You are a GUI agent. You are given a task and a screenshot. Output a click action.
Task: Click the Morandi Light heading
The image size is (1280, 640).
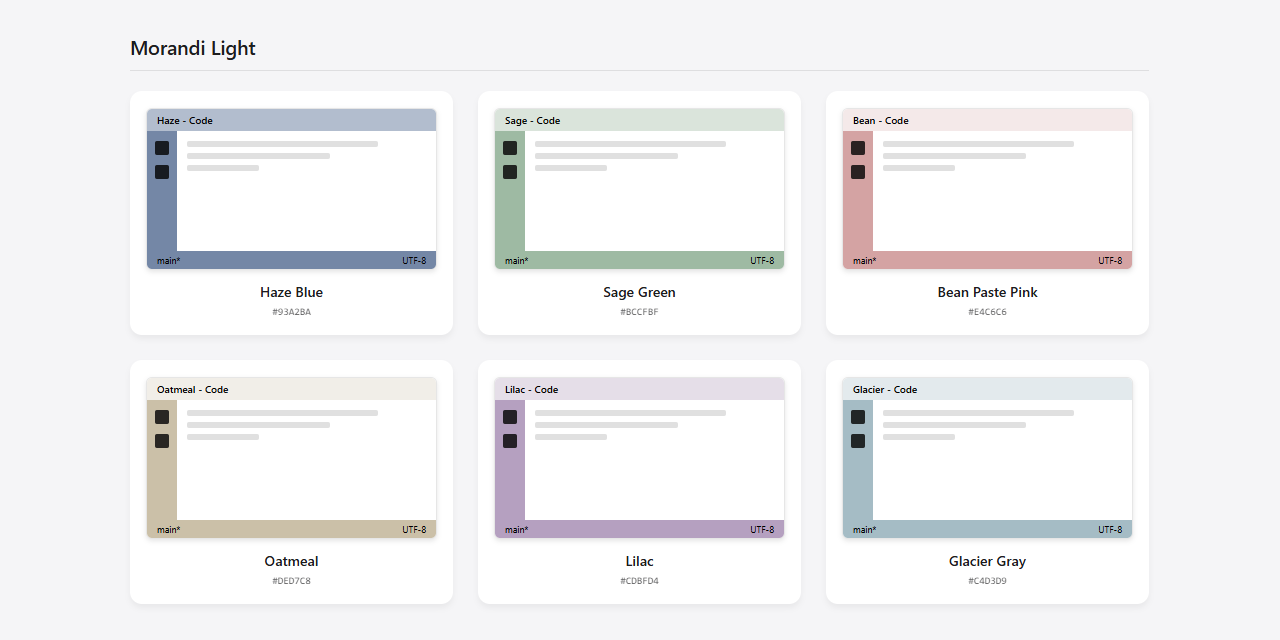[x=193, y=48]
